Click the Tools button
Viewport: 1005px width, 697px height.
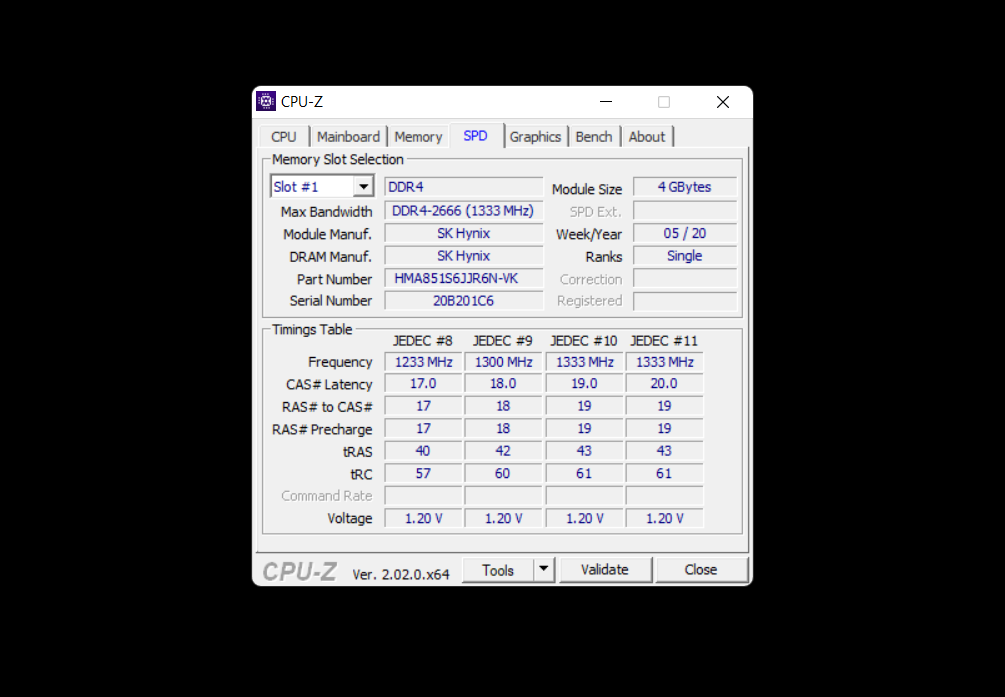point(498,570)
